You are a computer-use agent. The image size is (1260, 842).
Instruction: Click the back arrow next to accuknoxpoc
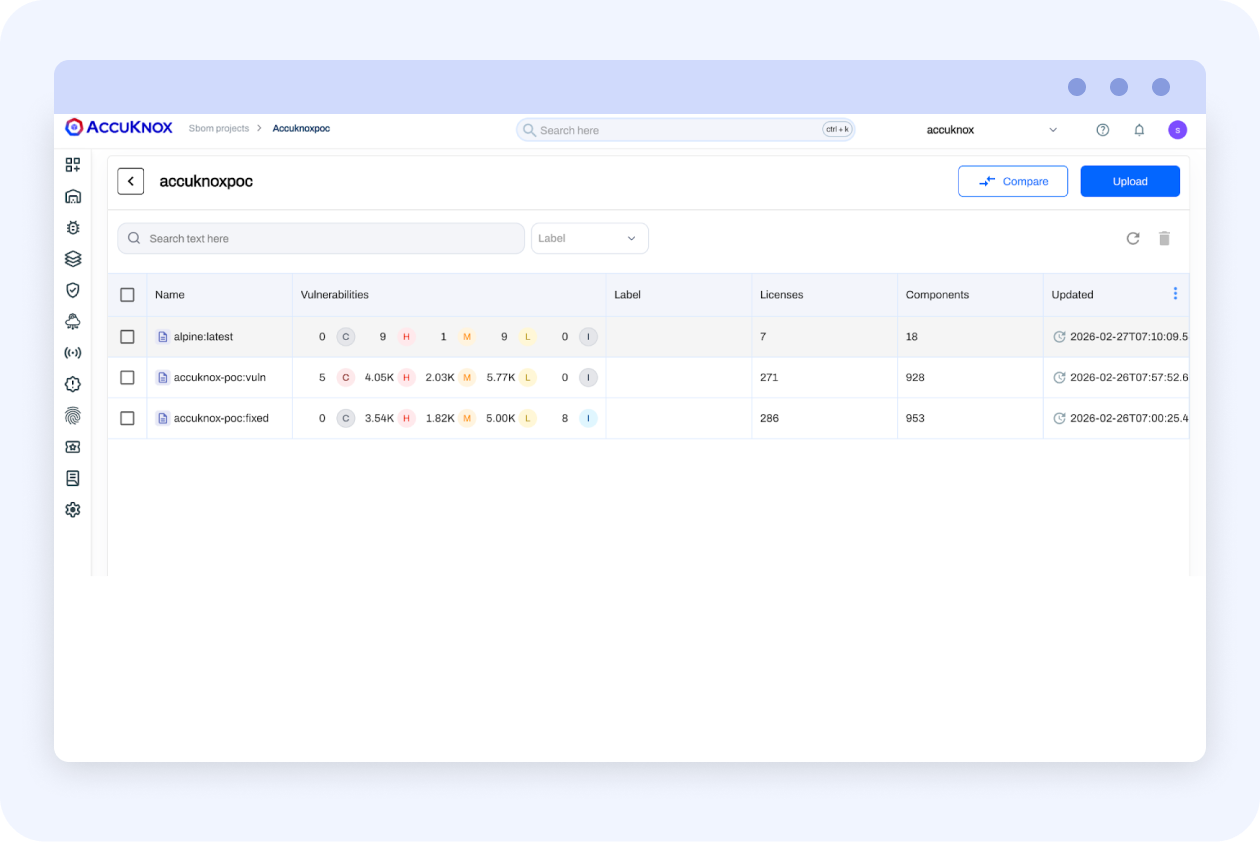pyautogui.click(x=131, y=181)
